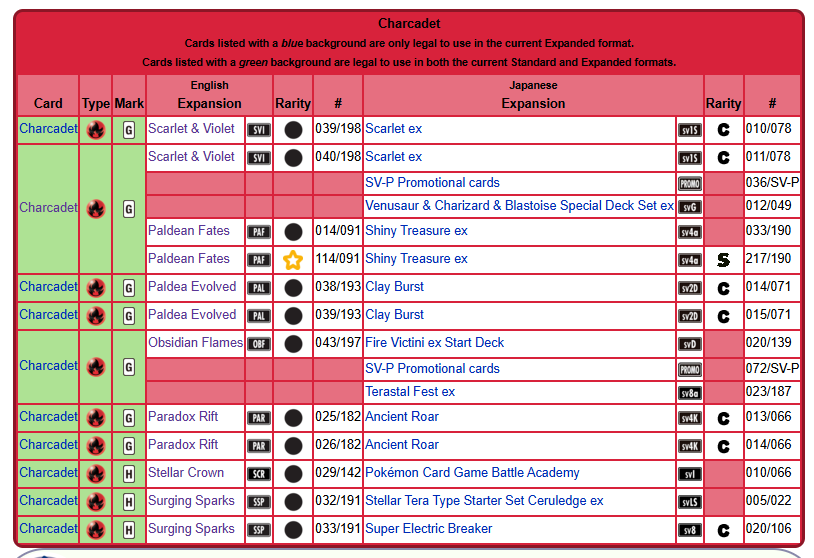Click the PAF set symbol in the 114/091 row
Viewport: 814px width, 558px height.
coord(259,260)
